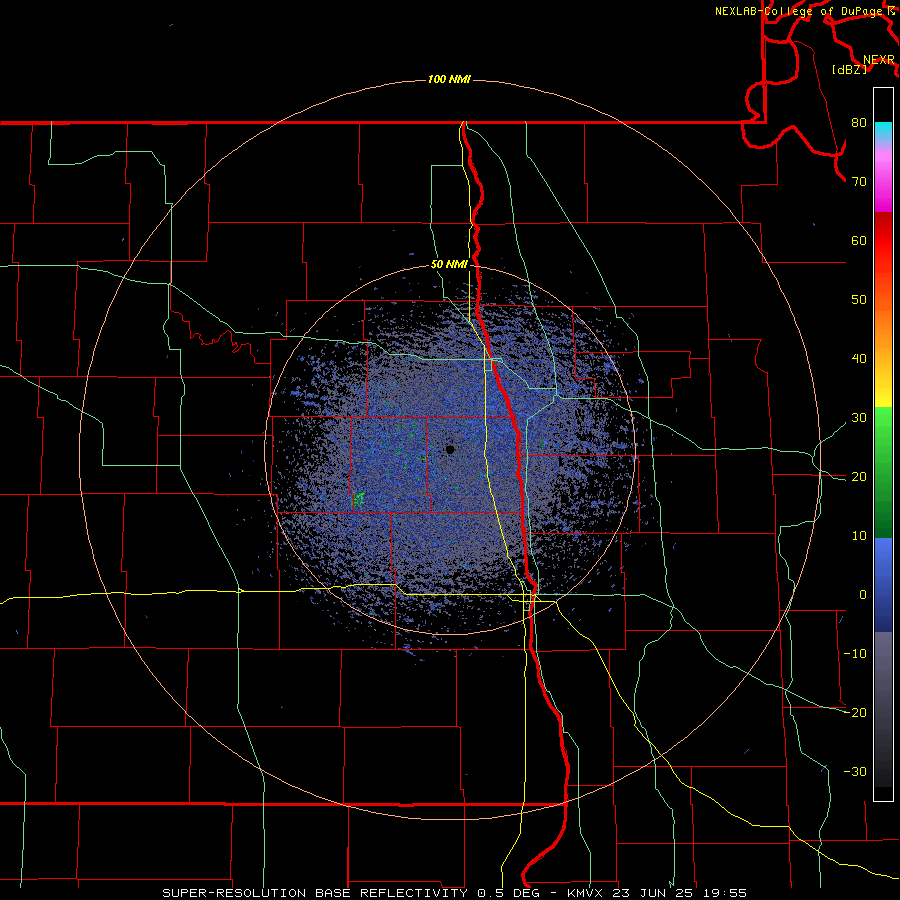Select the 70 value on the dBZ scale

859,181
